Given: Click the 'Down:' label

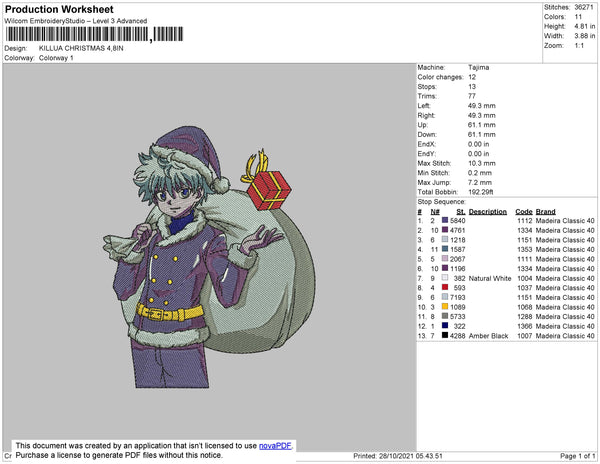Looking at the screenshot, I should pyautogui.click(x=427, y=135).
